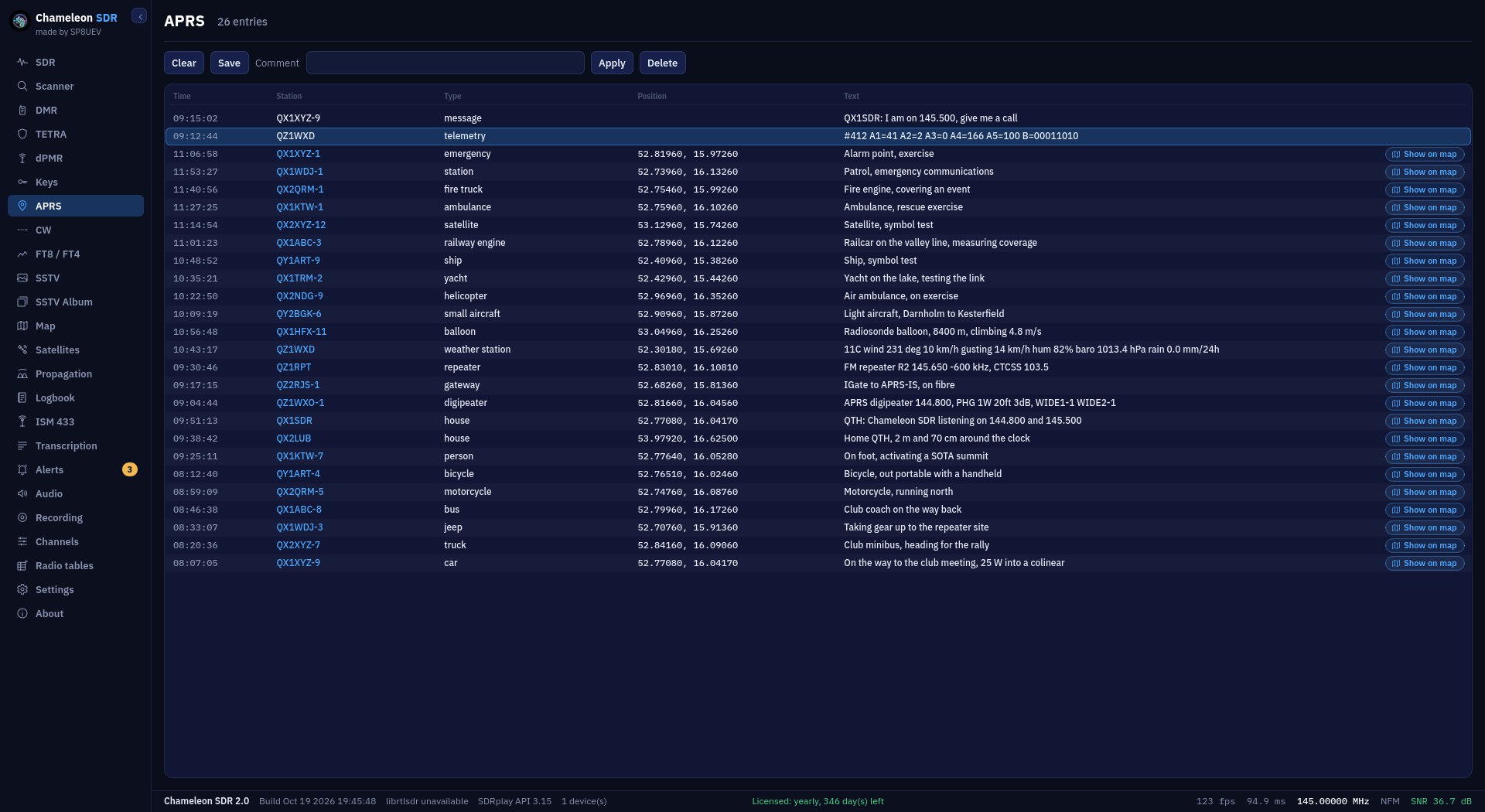Go to the APRS menu item
This screenshot has height=812, width=1485.
tap(76, 206)
